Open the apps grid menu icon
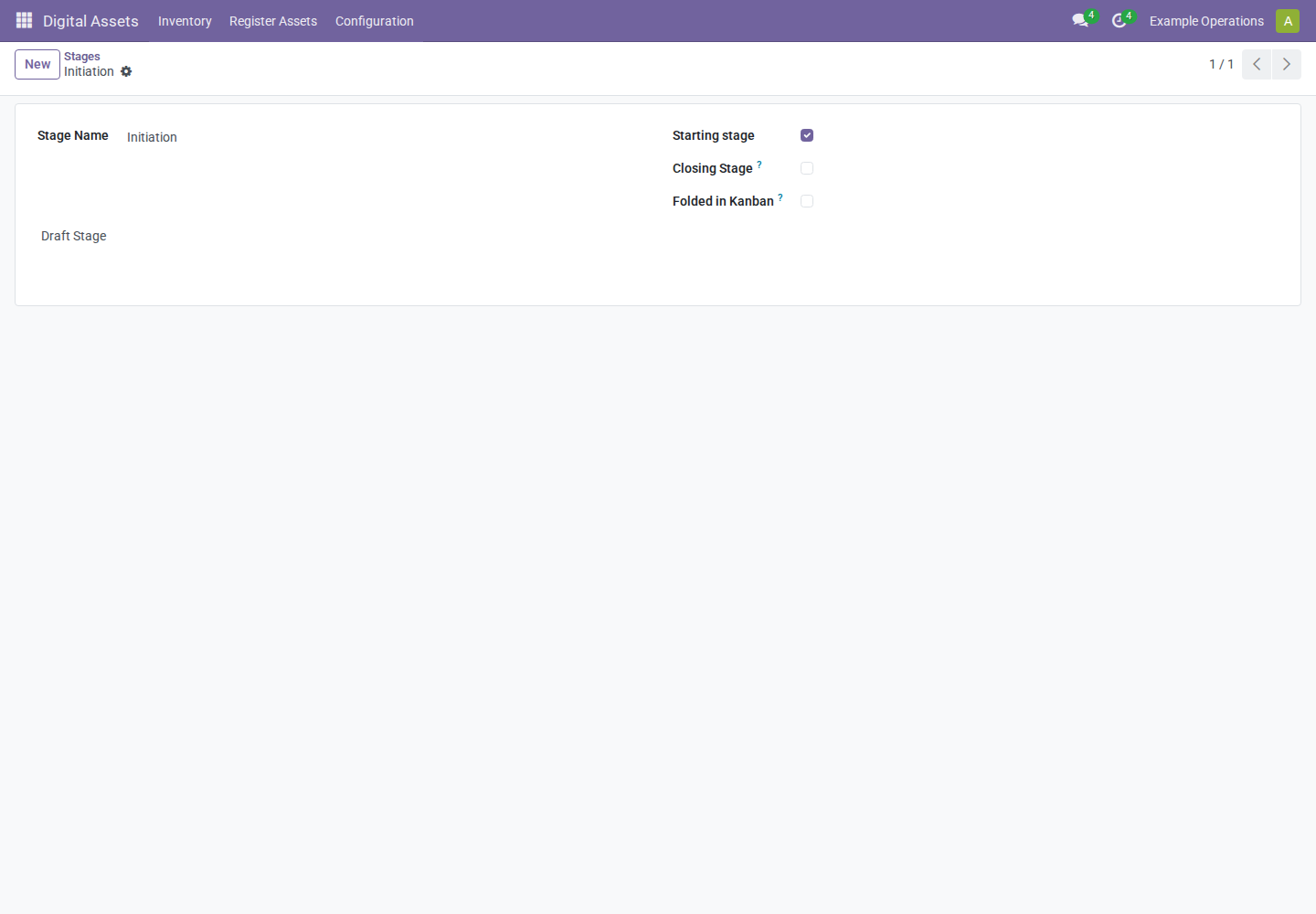The height and width of the screenshot is (914, 1316). 25,20
